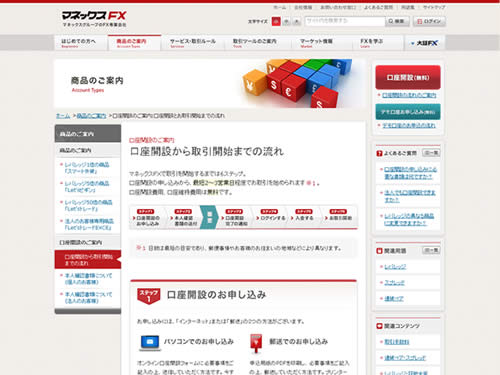Click the question mark icon beside よくあるご質問
This screenshot has height=375, width=500.
click(379, 153)
